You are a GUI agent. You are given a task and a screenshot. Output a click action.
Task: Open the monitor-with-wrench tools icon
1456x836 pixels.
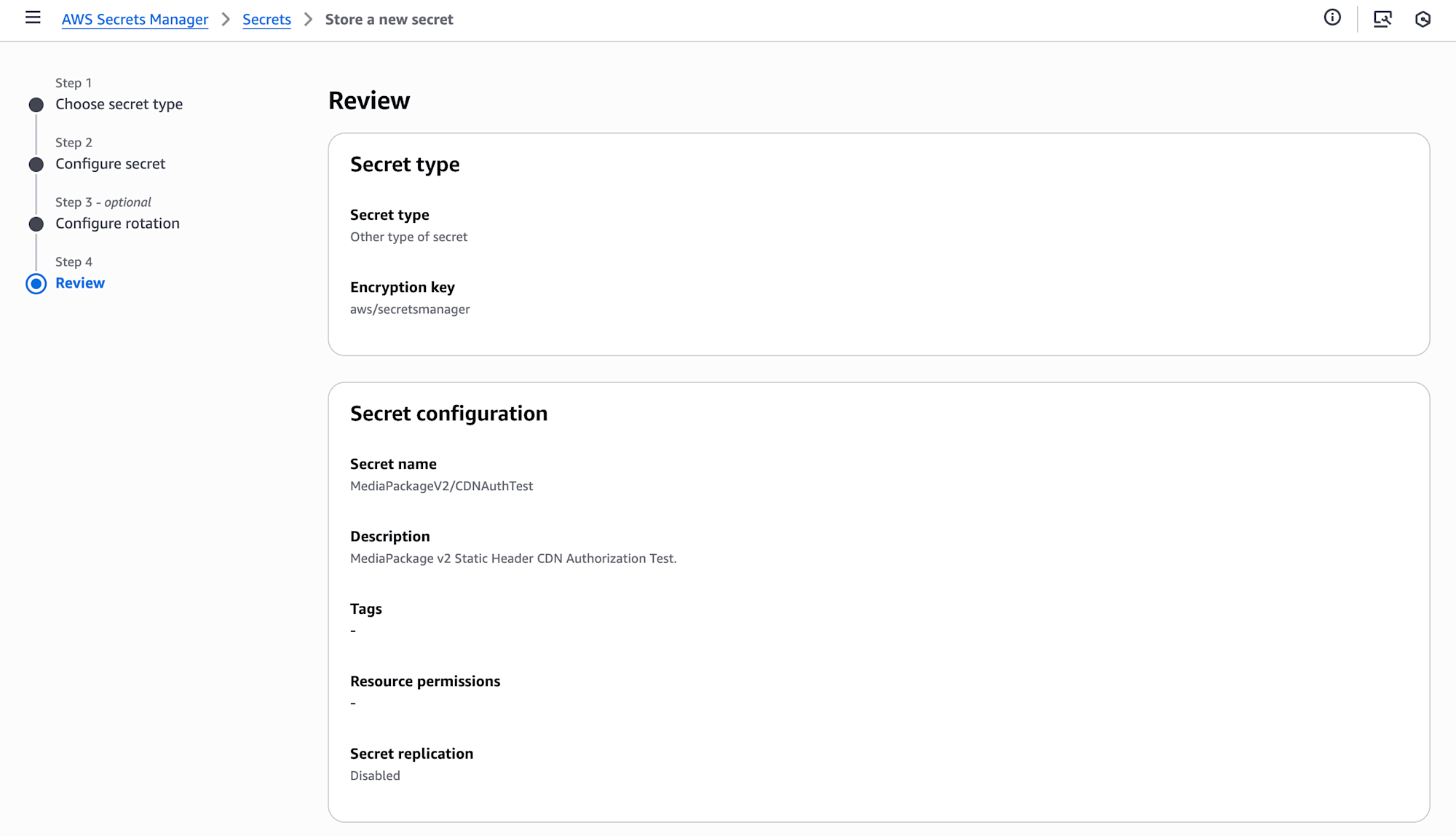(1382, 19)
